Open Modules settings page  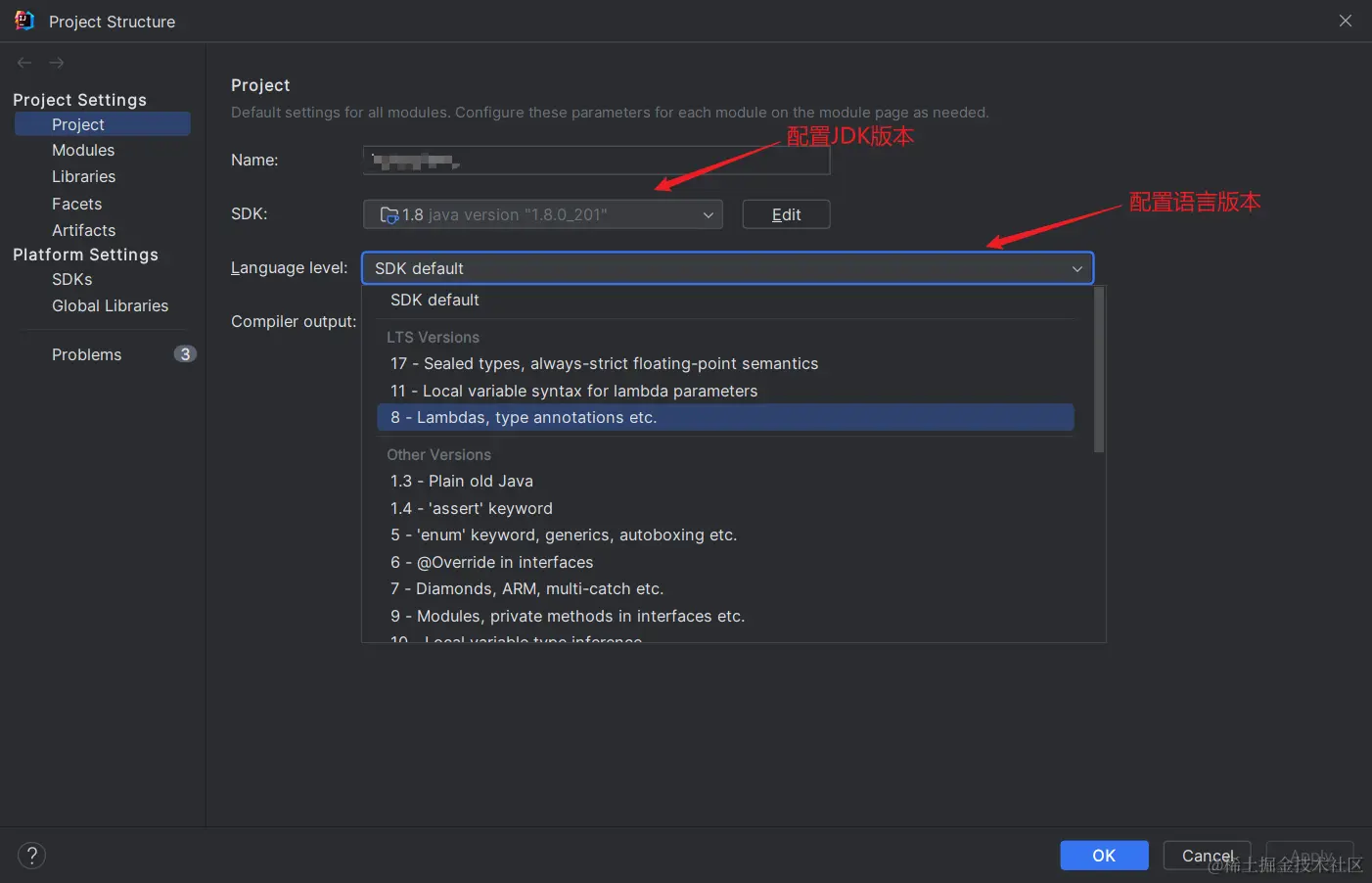point(83,150)
